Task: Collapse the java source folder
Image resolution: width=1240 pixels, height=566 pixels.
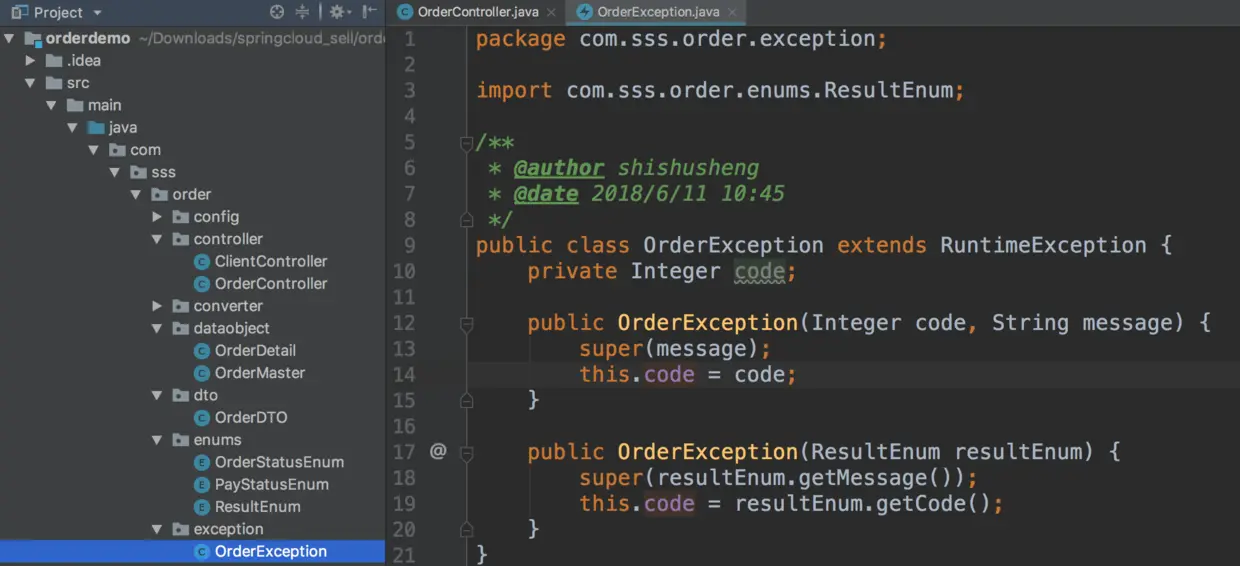Action: tap(73, 127)
